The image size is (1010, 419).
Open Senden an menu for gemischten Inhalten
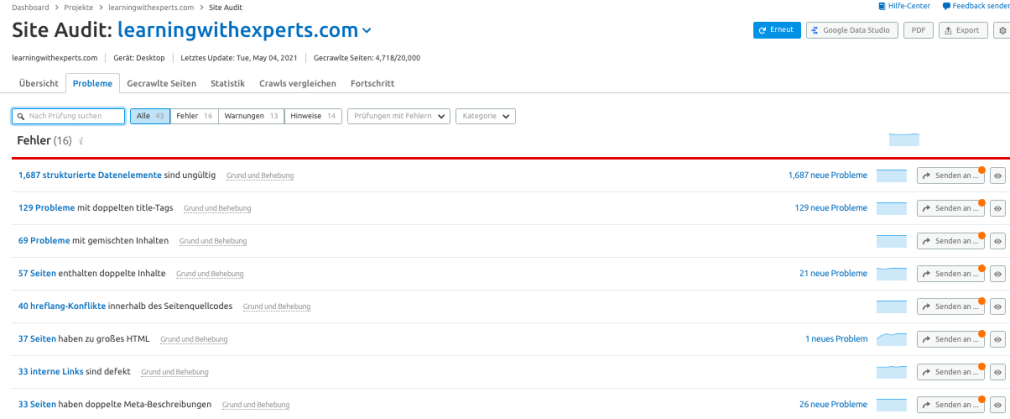(x=951, y=240)
